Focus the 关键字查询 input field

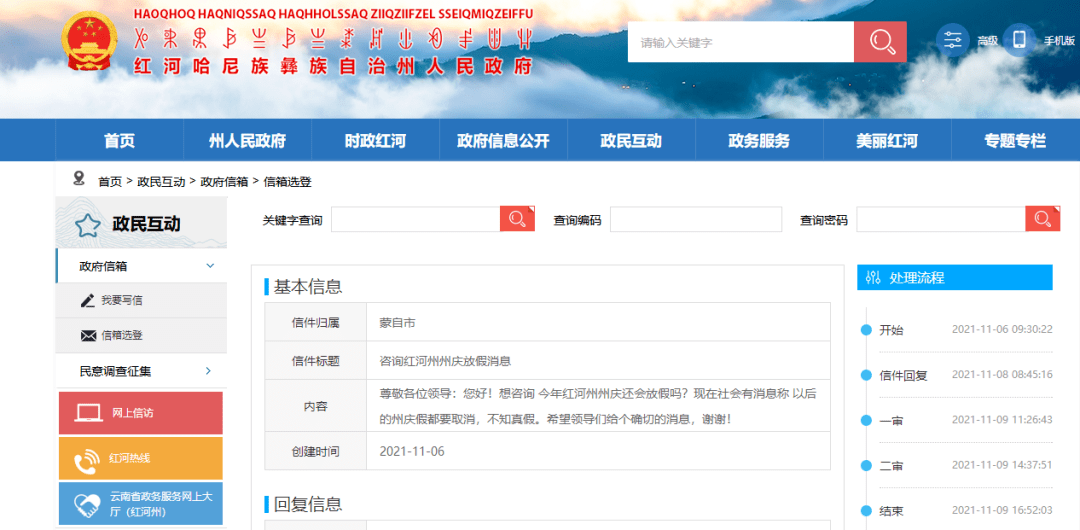point(415,219)
